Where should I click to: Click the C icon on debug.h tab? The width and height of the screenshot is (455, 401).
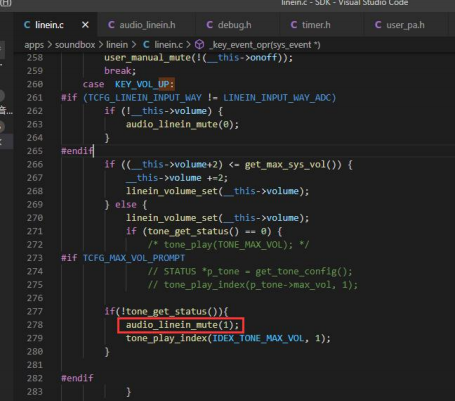click(209, 25)
